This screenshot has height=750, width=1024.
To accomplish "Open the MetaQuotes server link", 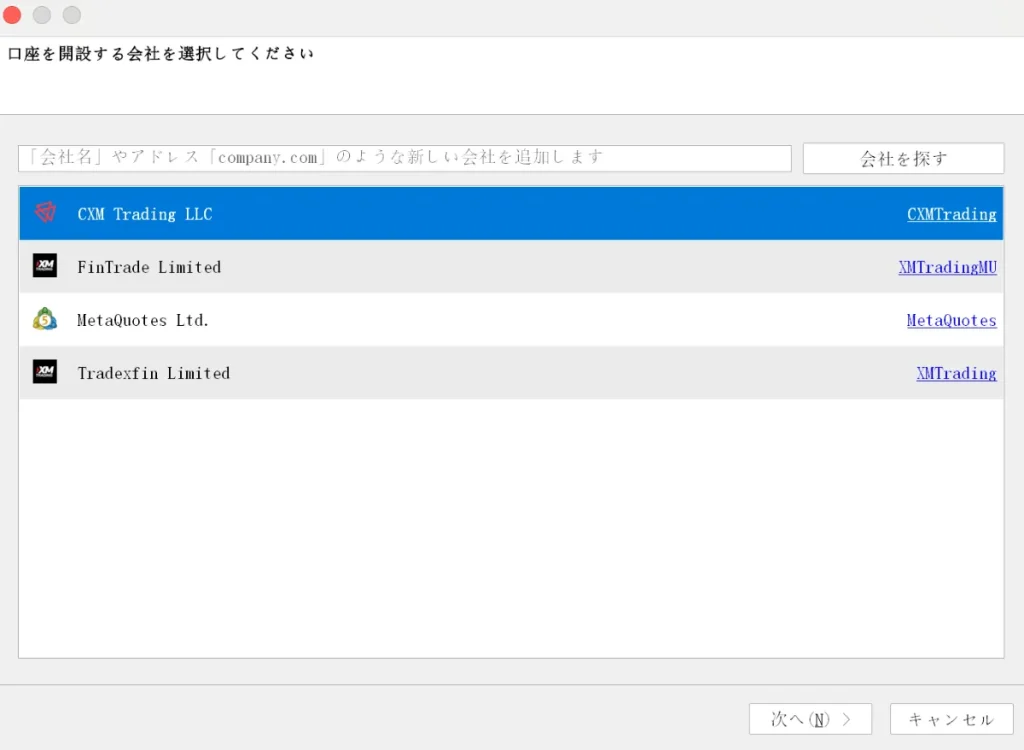I will (x=951, y=320).
